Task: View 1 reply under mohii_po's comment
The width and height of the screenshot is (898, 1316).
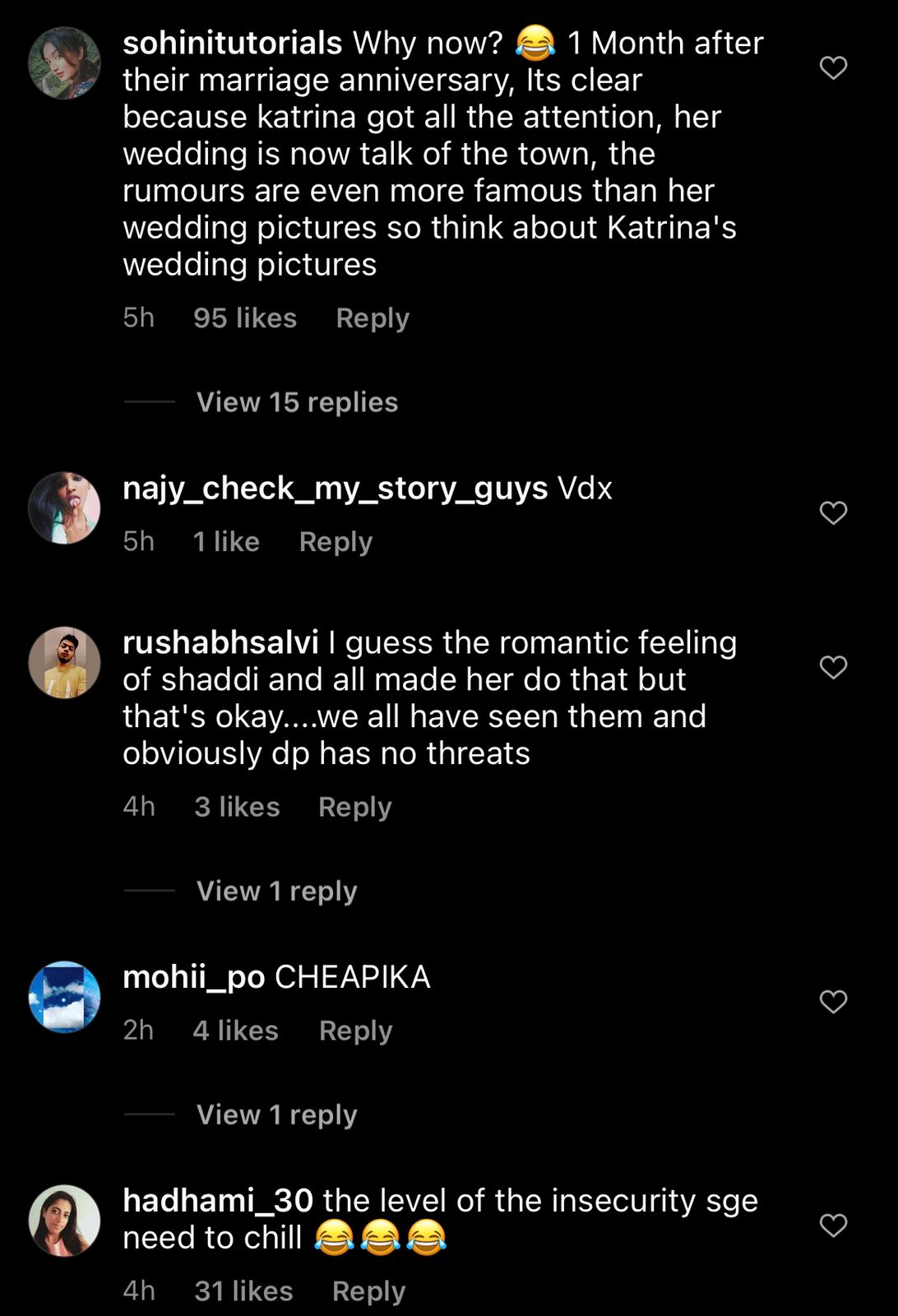Action: click(275, 1114)
